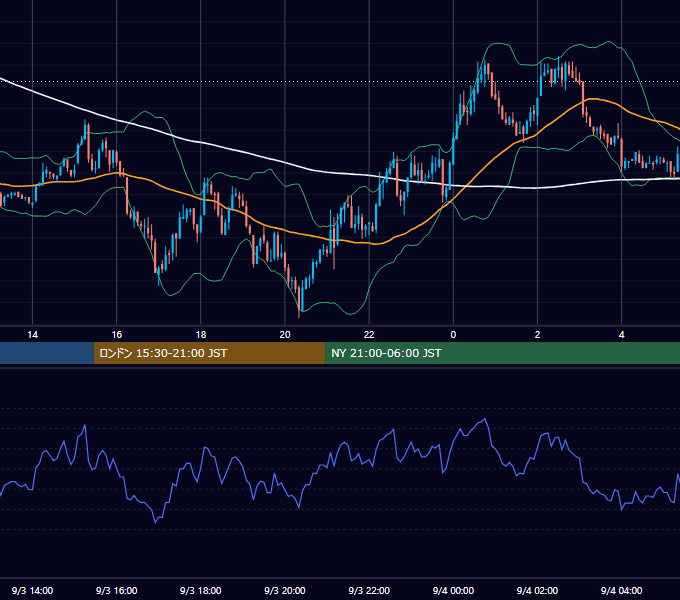Click the 9/3 20:00 time label
The width and height of the screenshot is (680, 600).
point(285,590)
